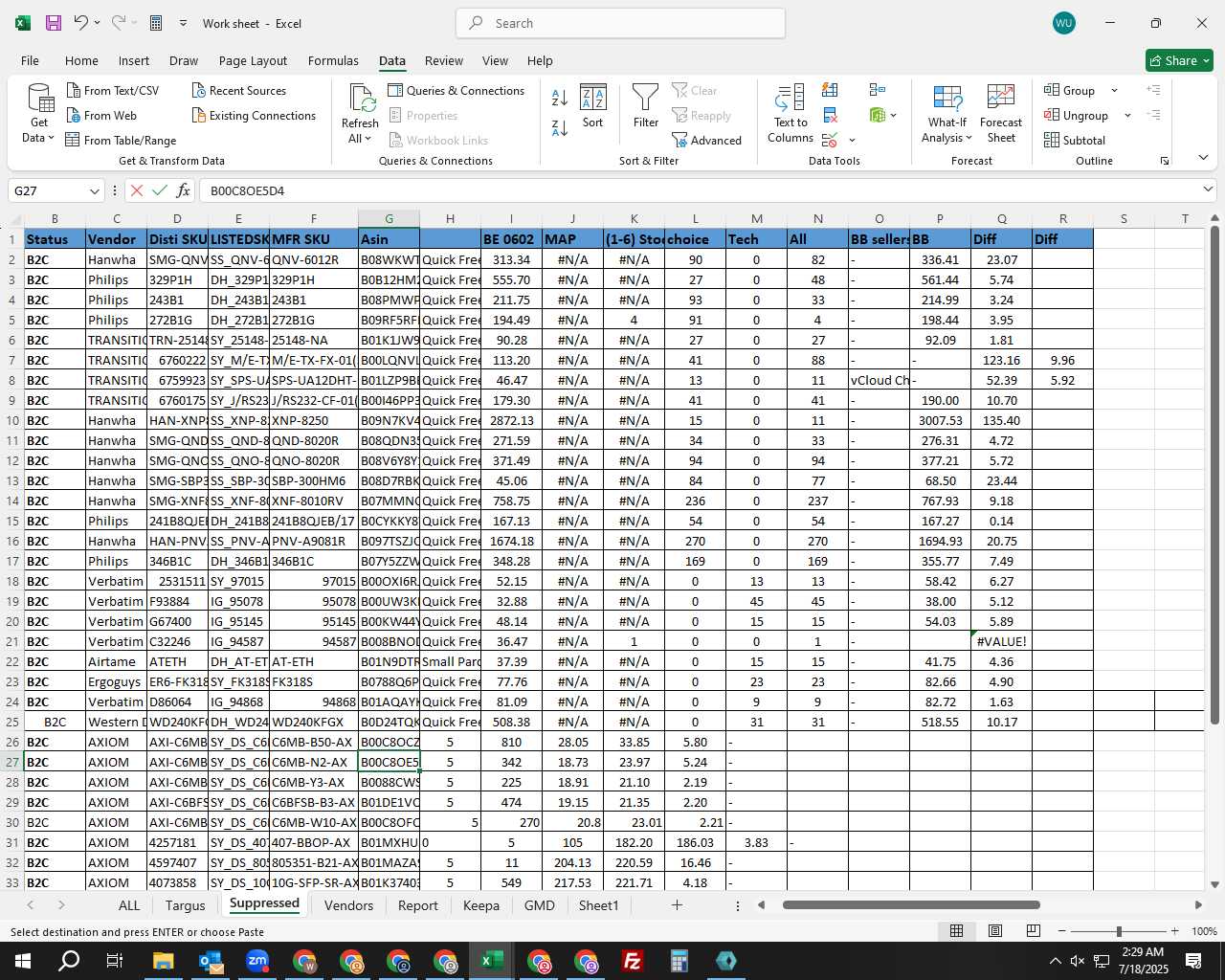This screenshot has width=1225, height=980.
Task: Open Queries & Connections pane
Action: coord(457,90)
